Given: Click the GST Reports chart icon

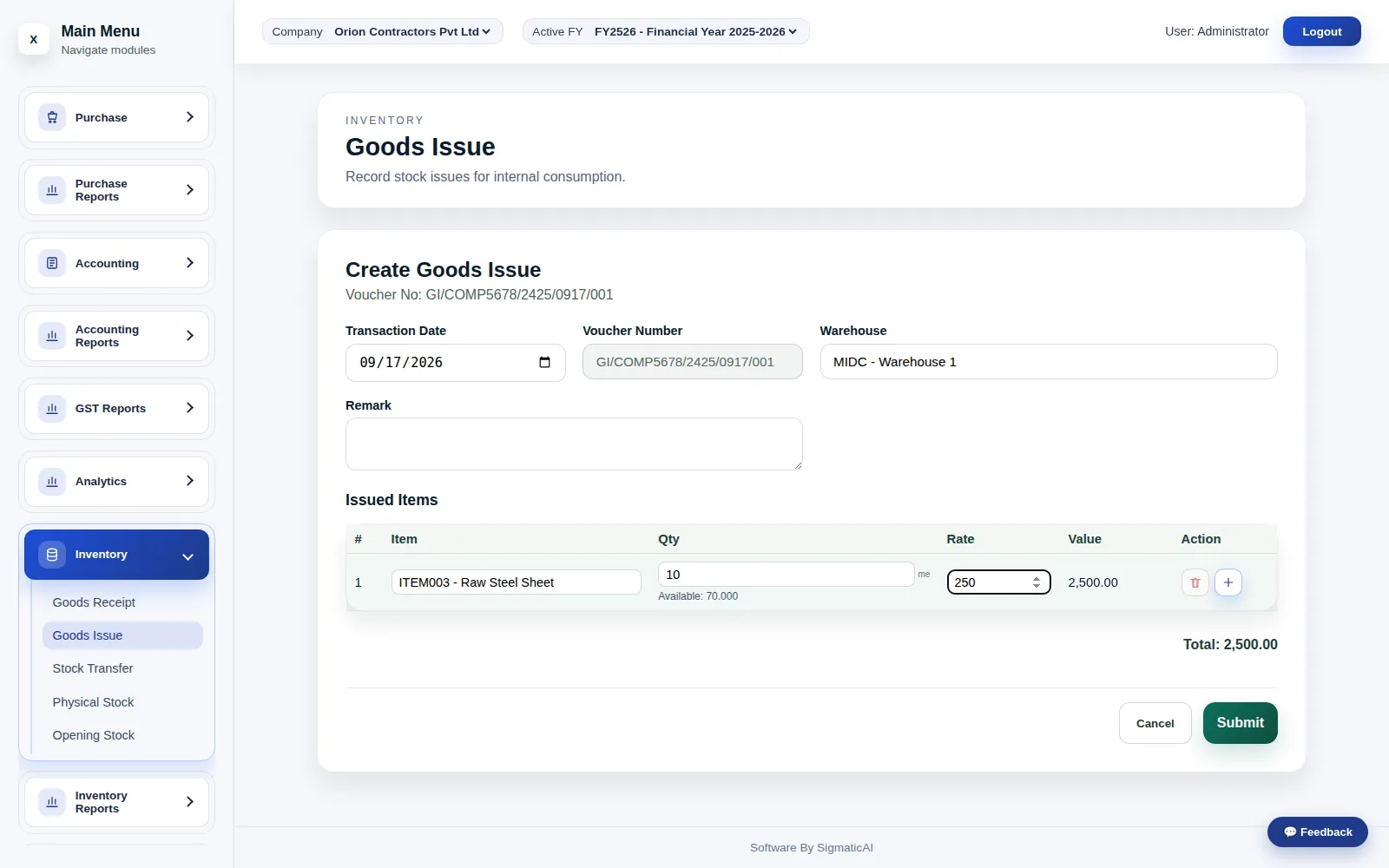Looking at the screenshot, I should pyautogui.click(x=52, y=408).
